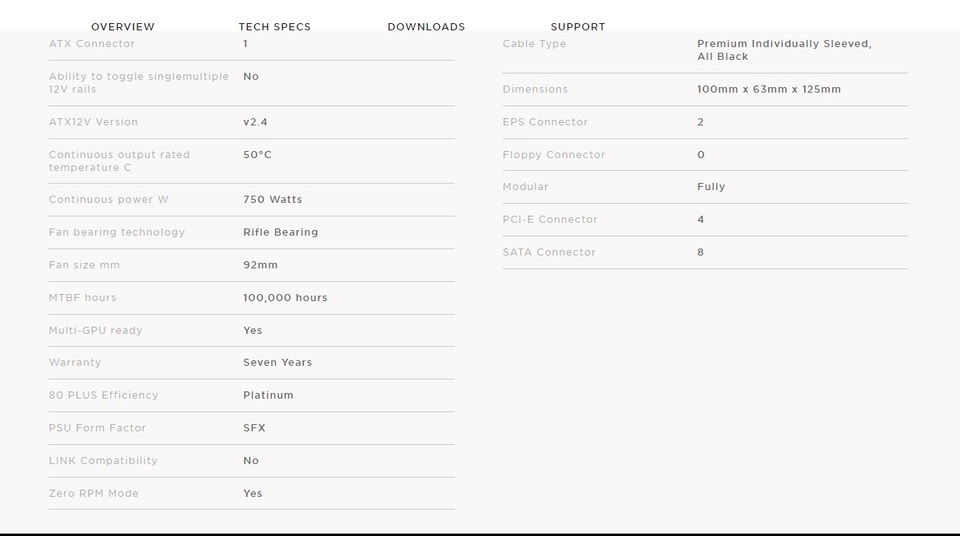Go to the Downloads tab
The image size is (960, 536).
pos(426,26)
